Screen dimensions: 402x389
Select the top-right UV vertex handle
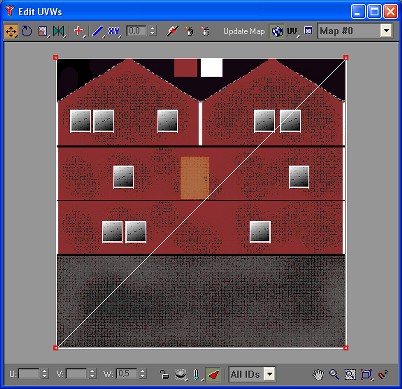coord(346,58)
